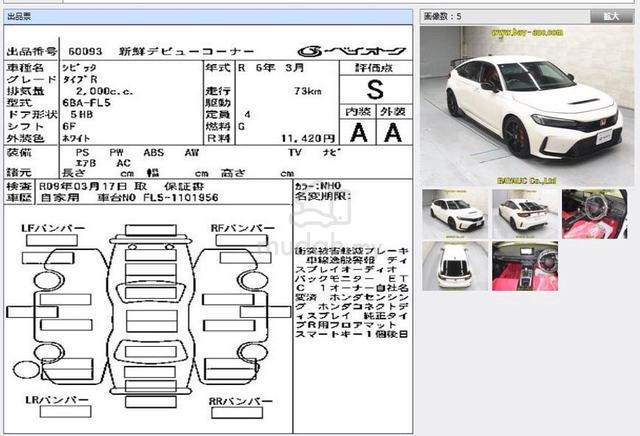Viewport: 640px width, 436px height.
Task: Click the box under the RRバンパー label
Action: pyautogui.click(x=237, y=412)
